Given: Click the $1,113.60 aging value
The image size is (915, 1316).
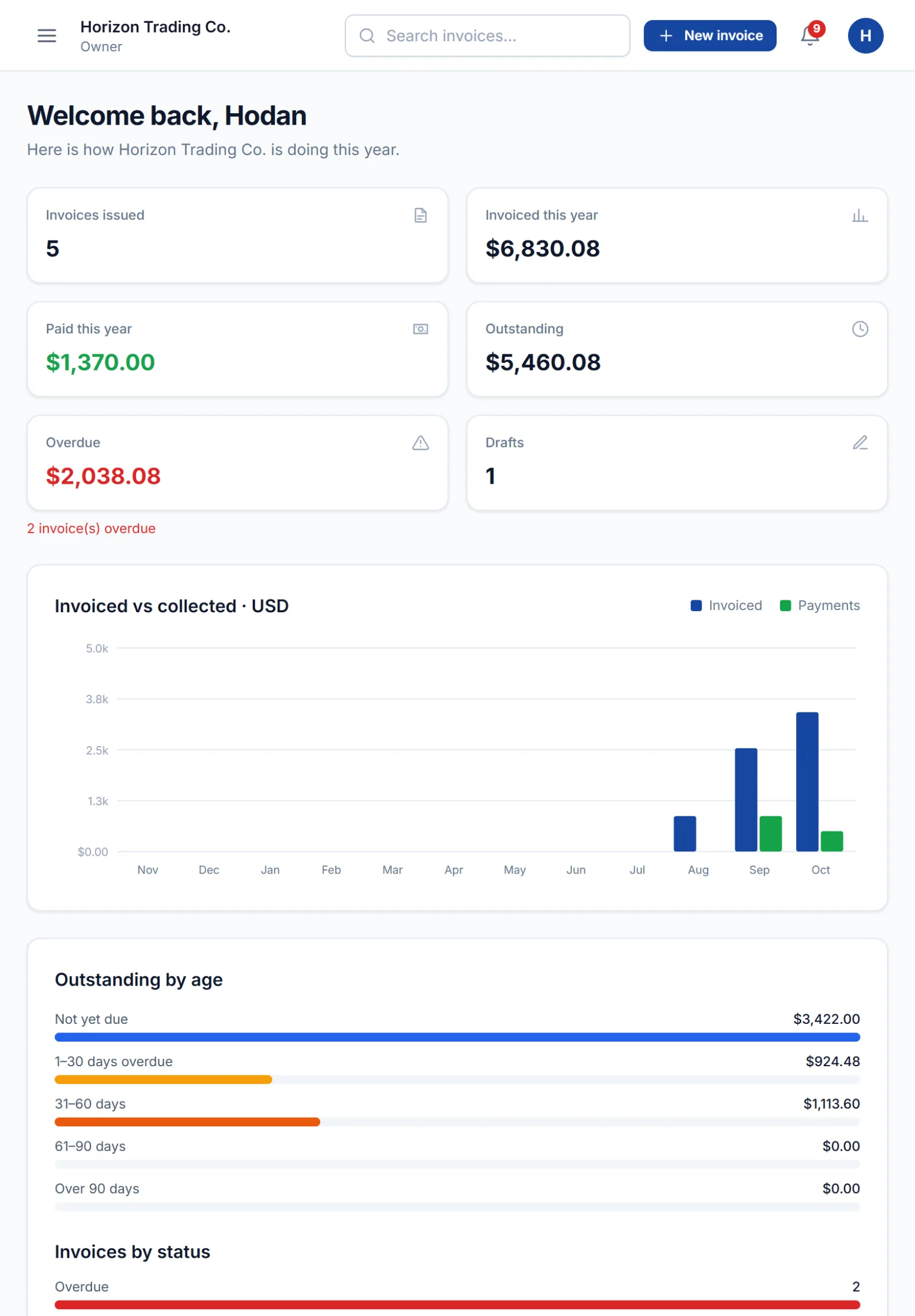Looking at the screenshot, I should 832,1103.
